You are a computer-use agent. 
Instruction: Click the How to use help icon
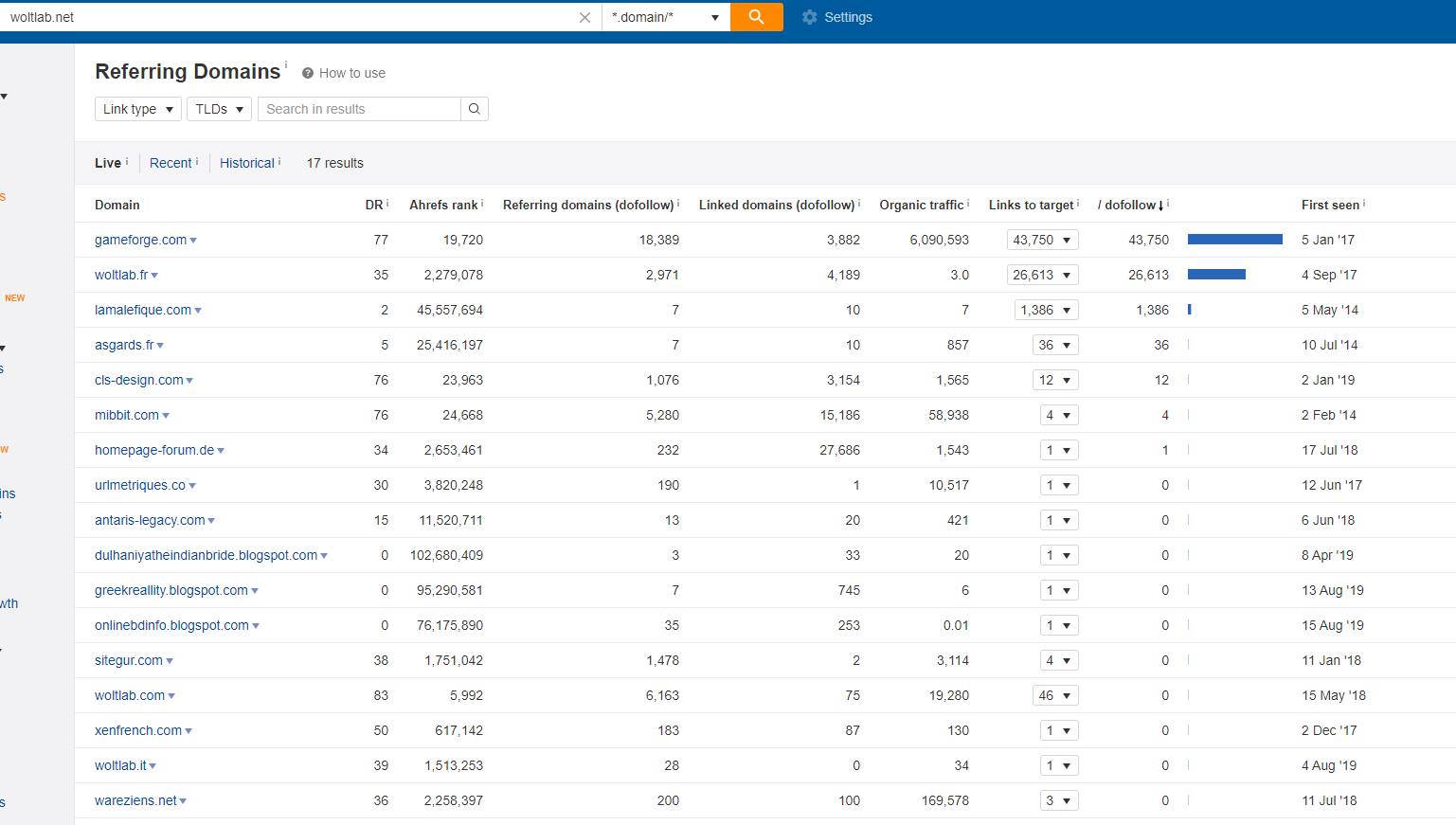(x=308, y=73)
